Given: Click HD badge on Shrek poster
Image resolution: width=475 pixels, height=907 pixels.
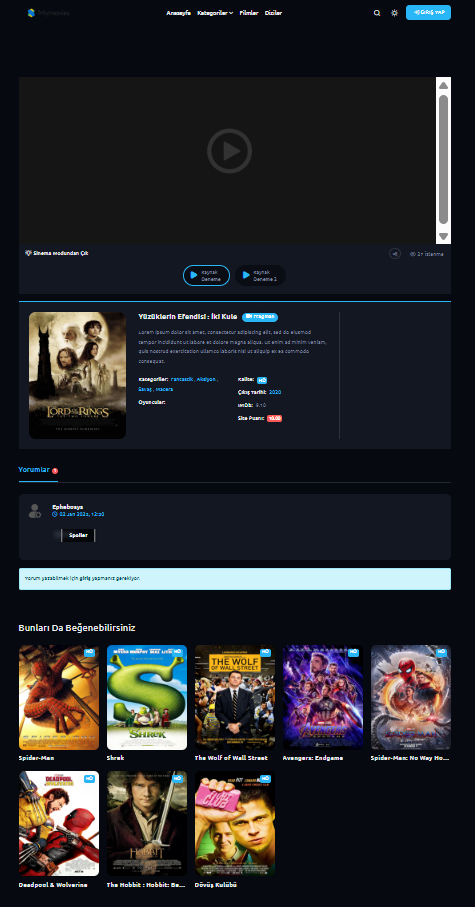Looking at the screenshot, I should pyautogui.click(x=177, y=652).
